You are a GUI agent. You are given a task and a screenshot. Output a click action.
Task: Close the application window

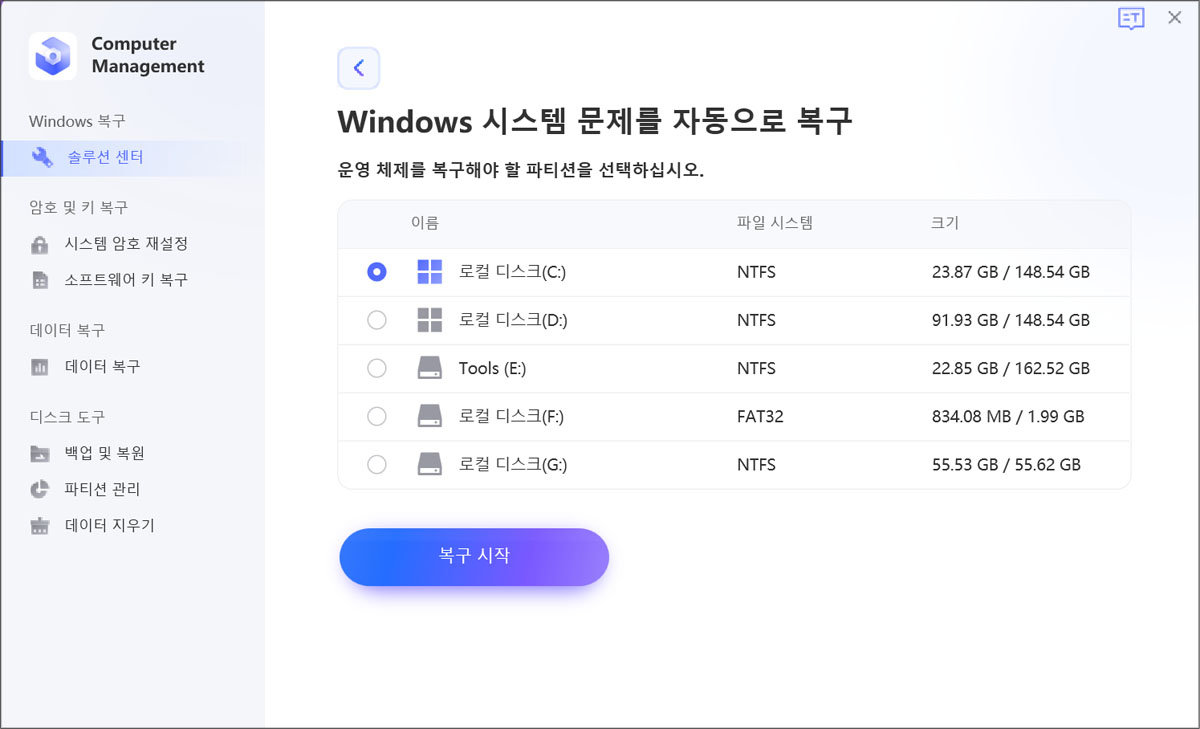(1174, 18)
